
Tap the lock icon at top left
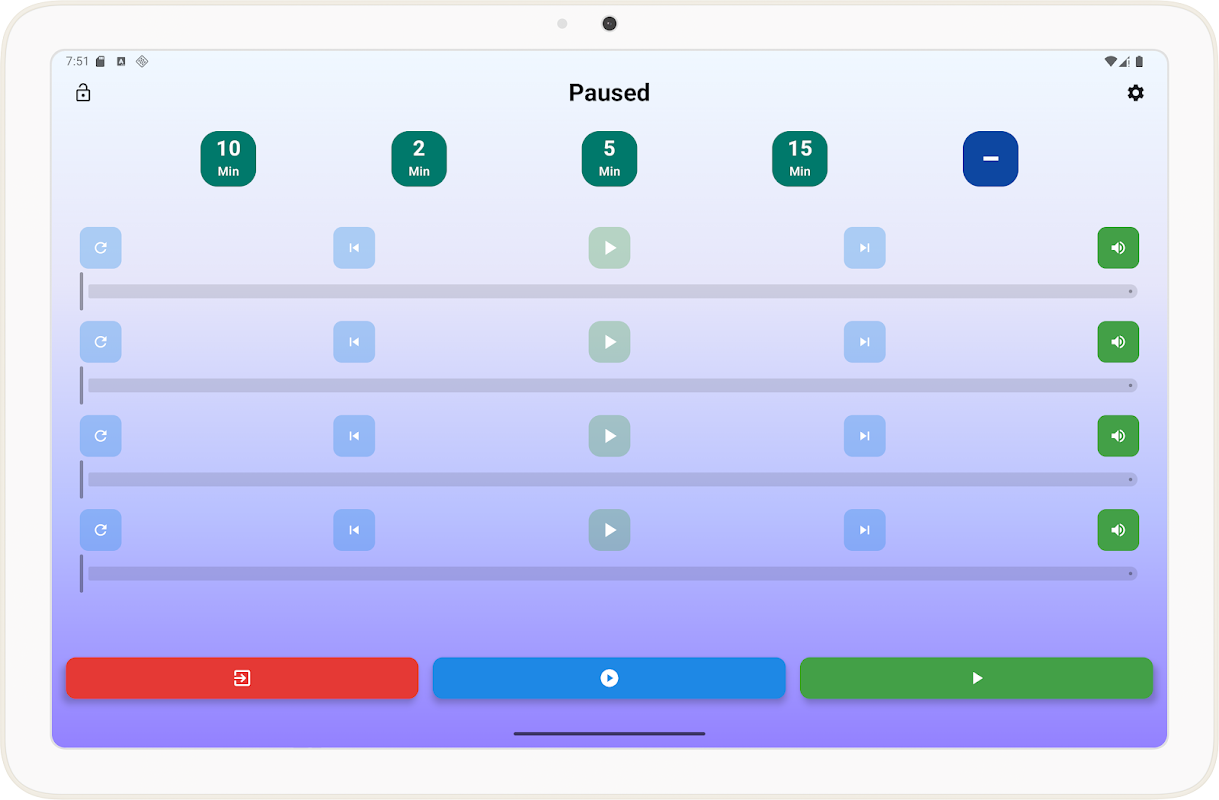(x=83, y=93)
